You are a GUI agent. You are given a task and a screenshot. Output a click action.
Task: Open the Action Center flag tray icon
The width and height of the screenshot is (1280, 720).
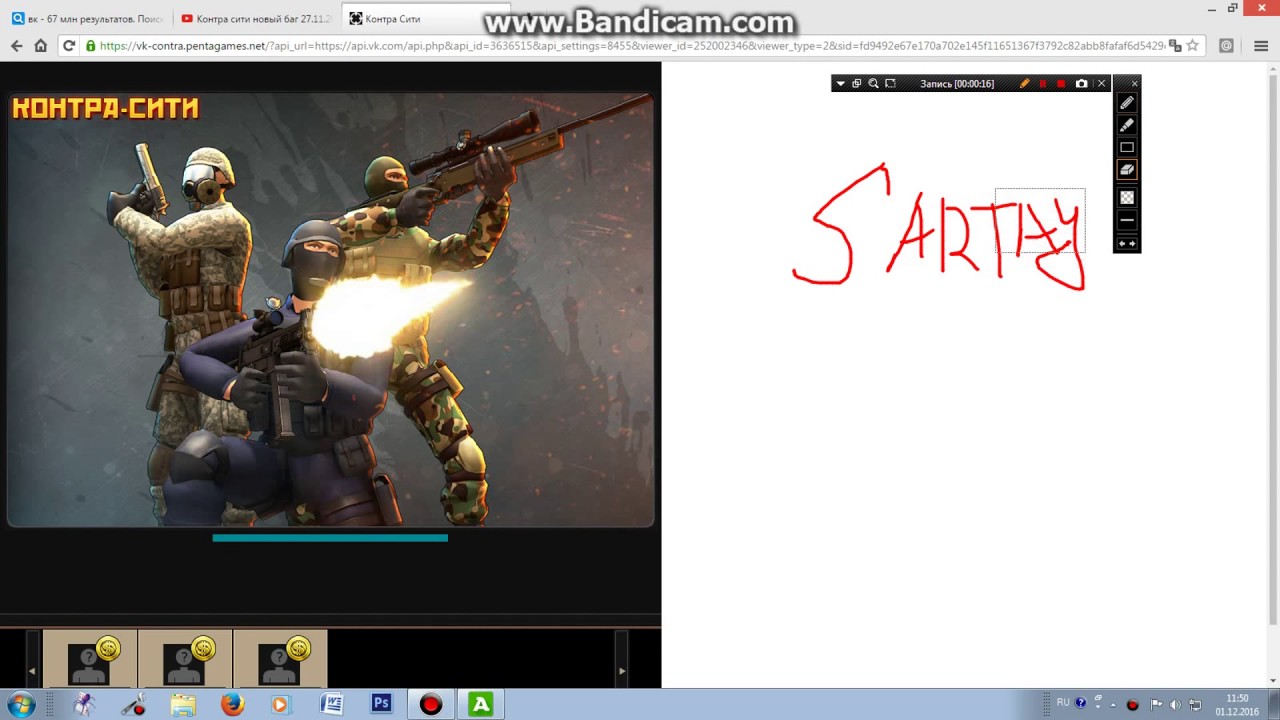tap(1156, 704)
